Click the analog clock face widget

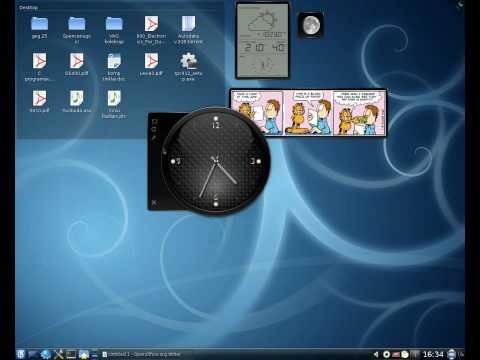215,161
